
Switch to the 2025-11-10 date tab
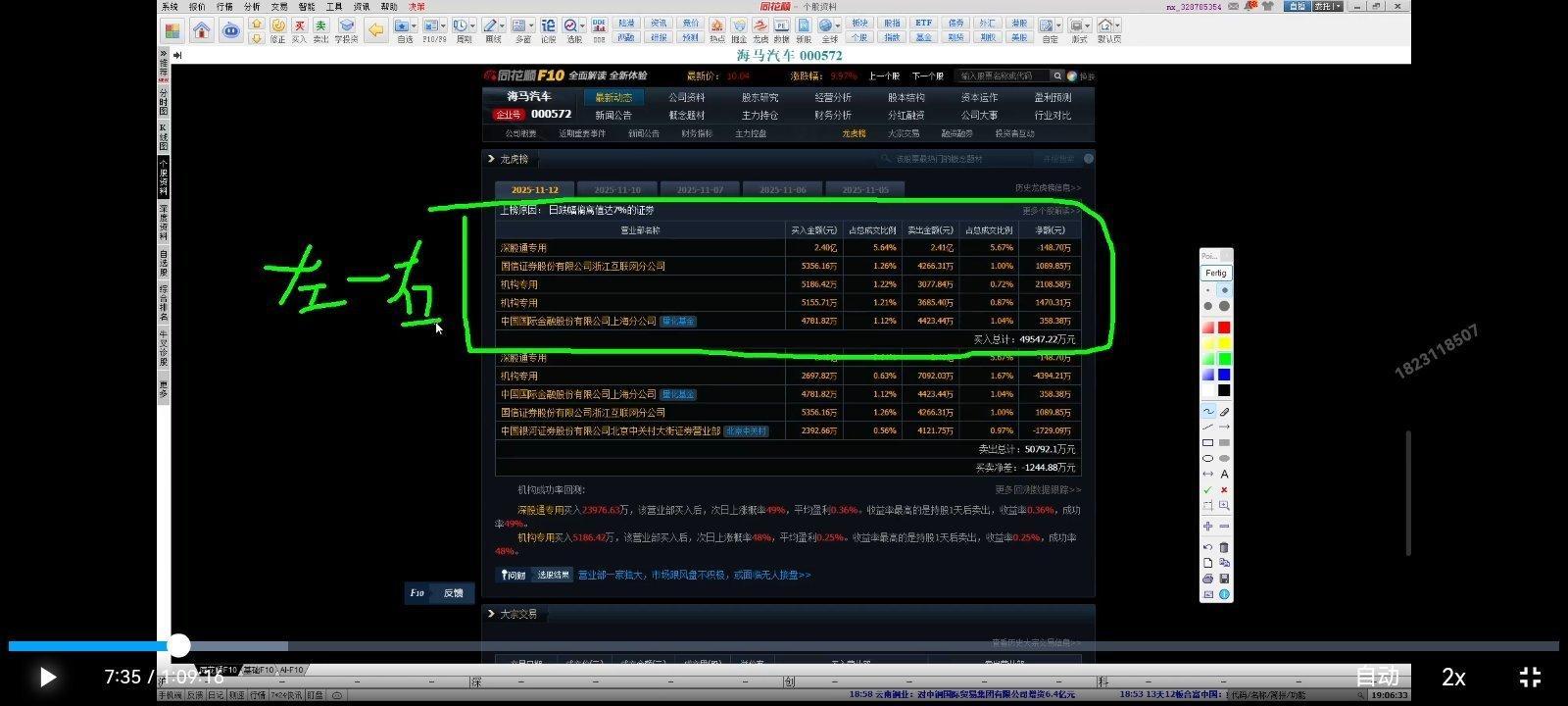coord(616,189)
